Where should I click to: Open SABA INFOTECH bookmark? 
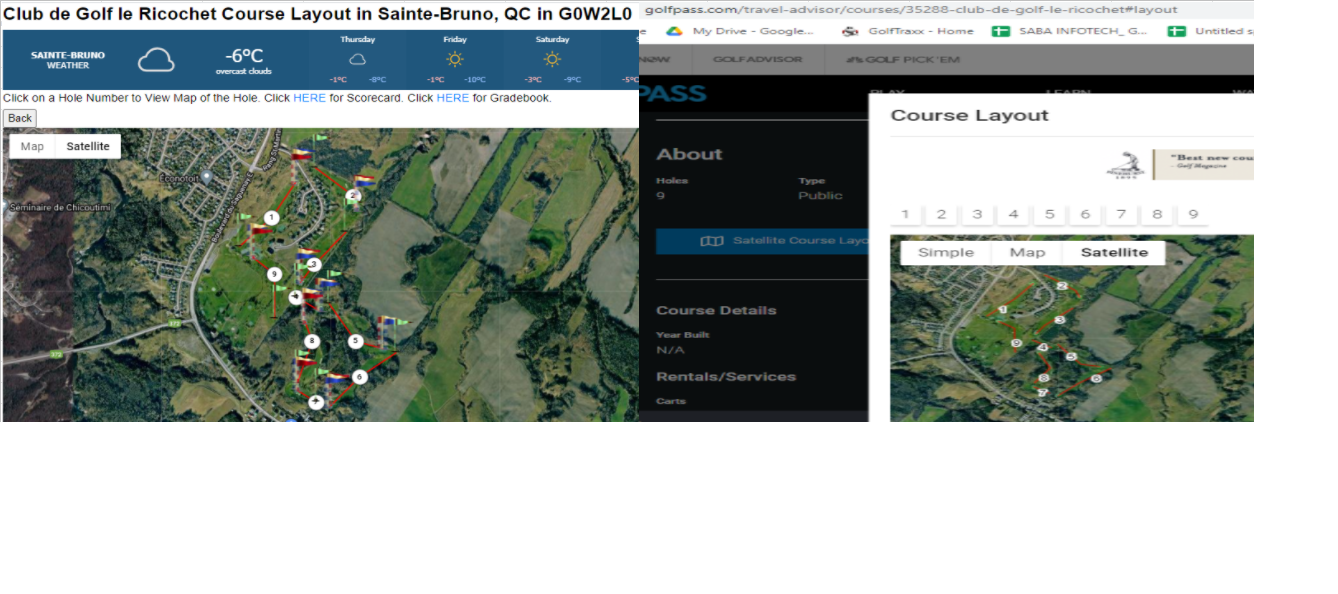[x=1070, y=31]
